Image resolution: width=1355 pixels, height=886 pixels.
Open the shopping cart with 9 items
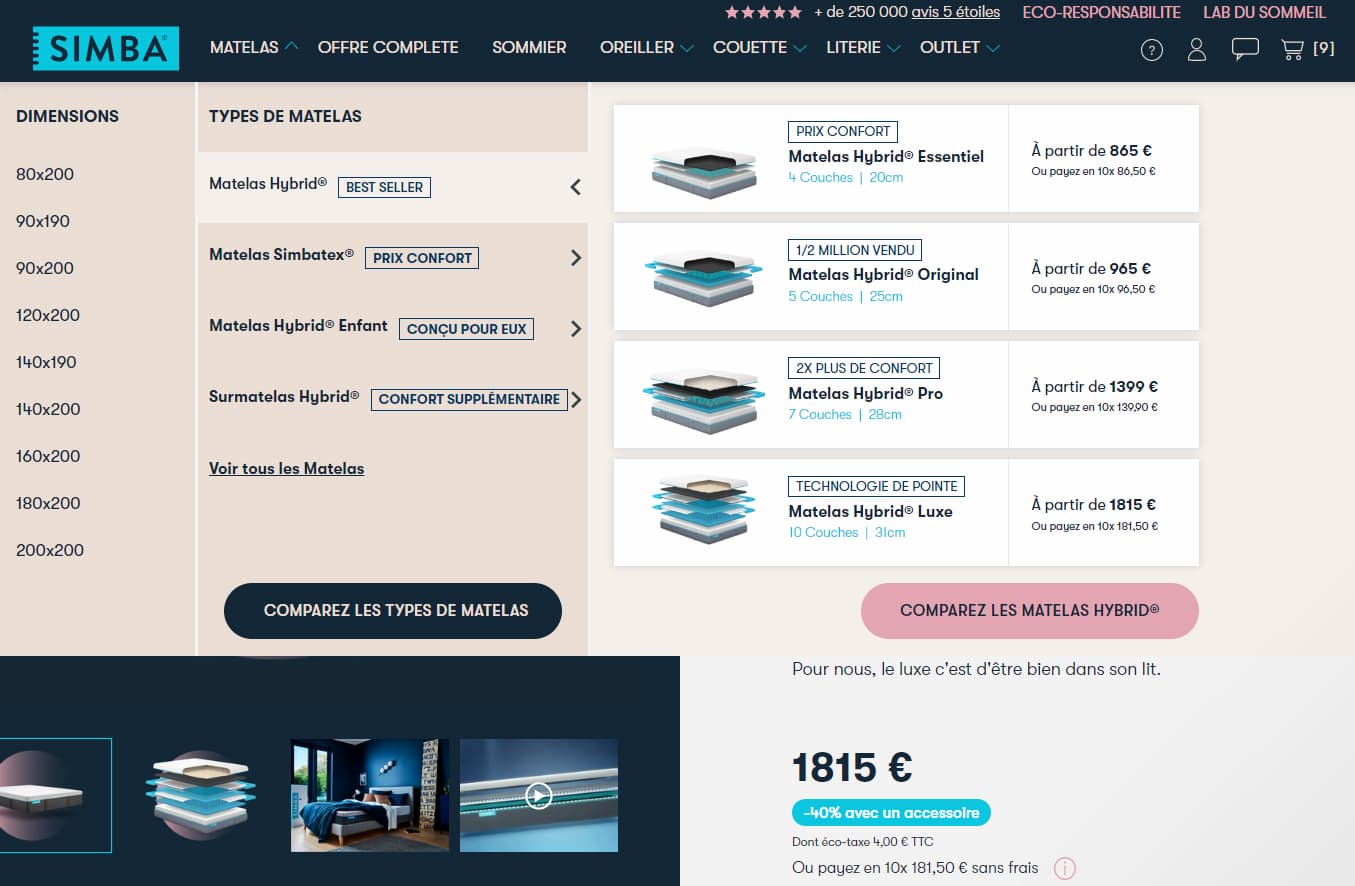pos(1297,48)
